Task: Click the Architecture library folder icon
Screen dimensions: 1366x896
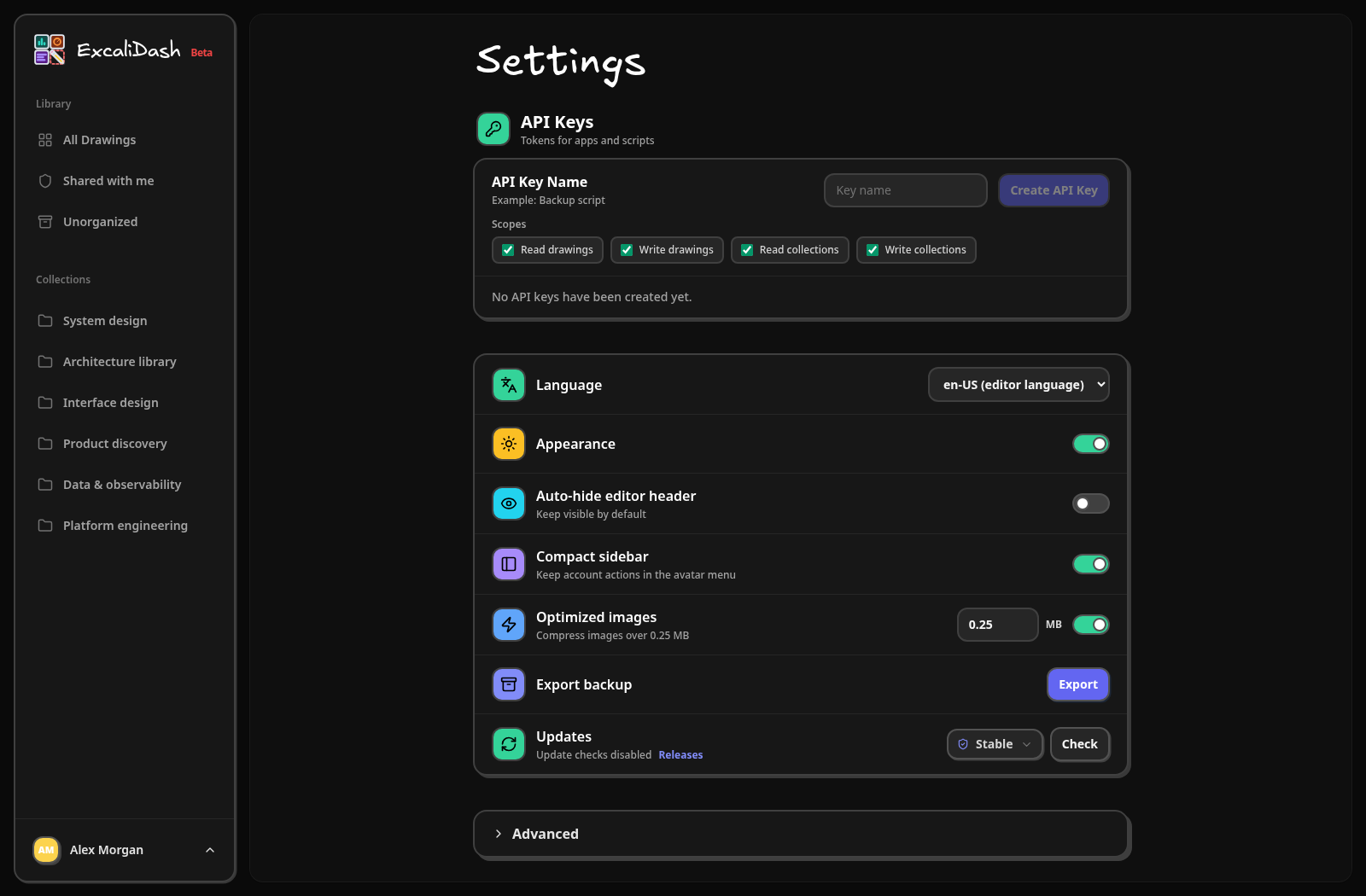Action: [x=45, y=362]
